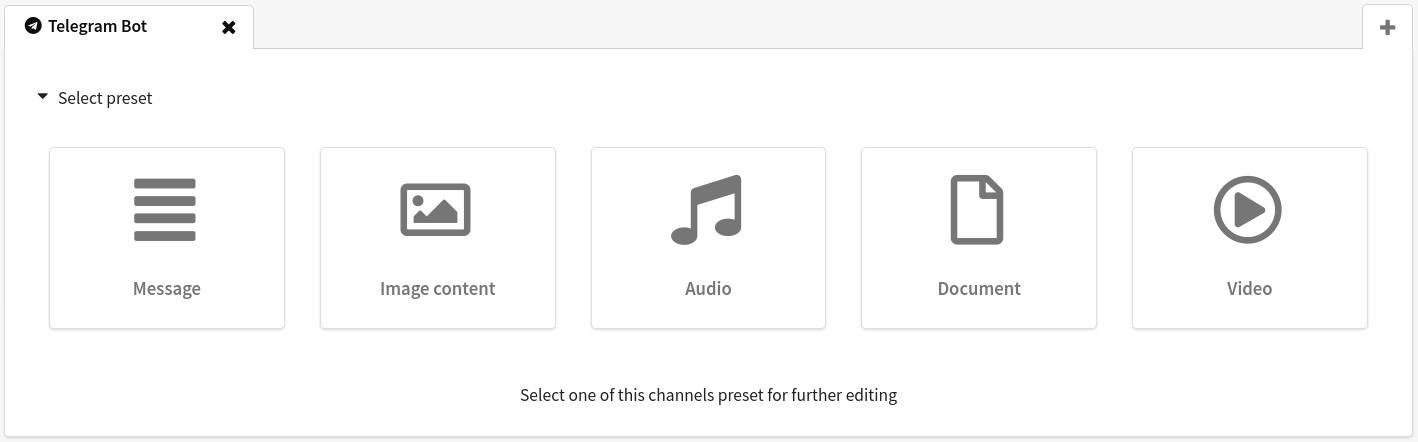Viewport: 1418px width, 442px height.
Task: Choose the Video preset card
Action: click(1249, 238)
